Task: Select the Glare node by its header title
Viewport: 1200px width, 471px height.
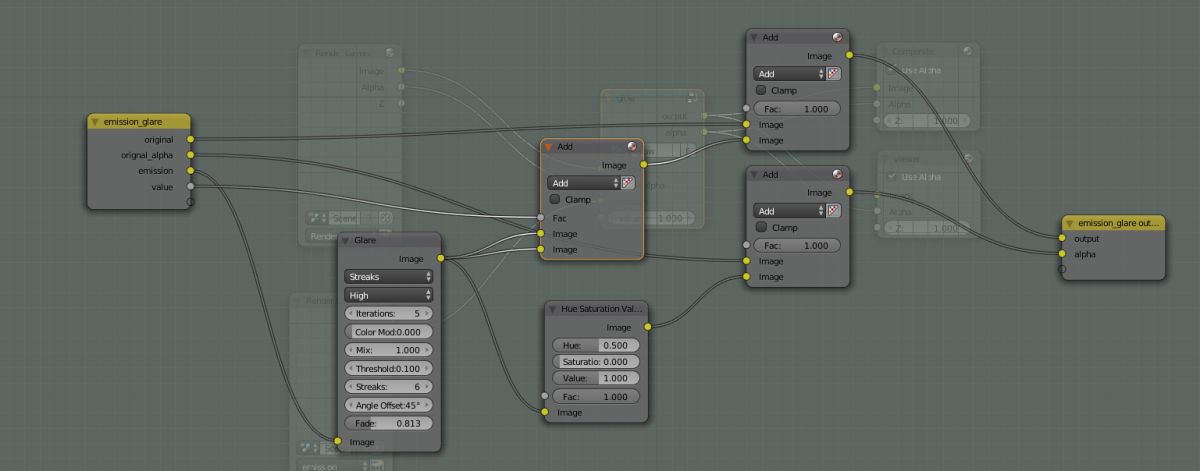Action: click(x=365, y=240)
